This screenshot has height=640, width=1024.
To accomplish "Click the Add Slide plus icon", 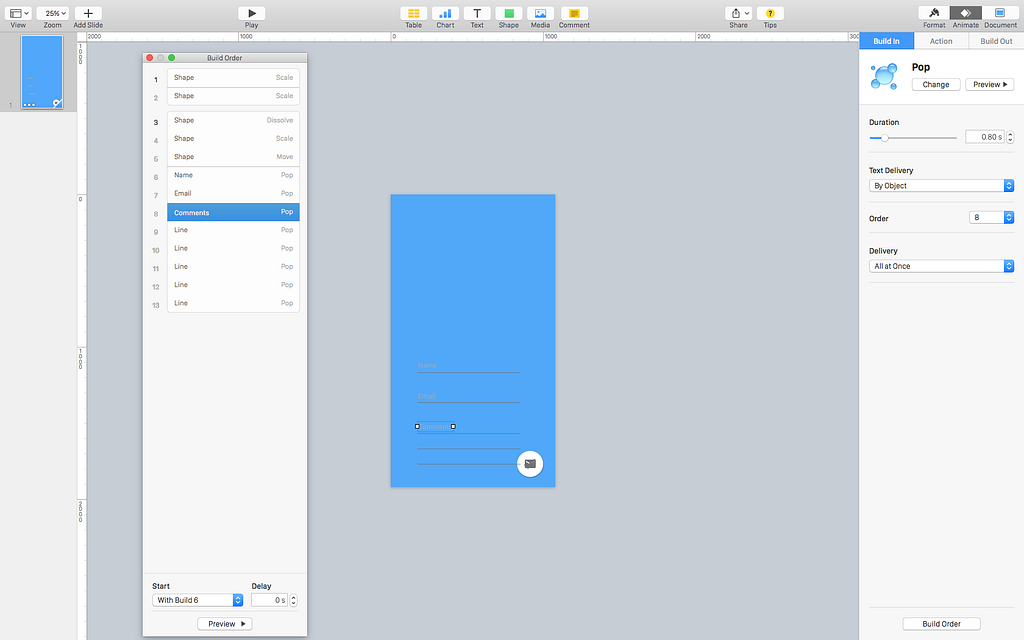I will [88, 13].
